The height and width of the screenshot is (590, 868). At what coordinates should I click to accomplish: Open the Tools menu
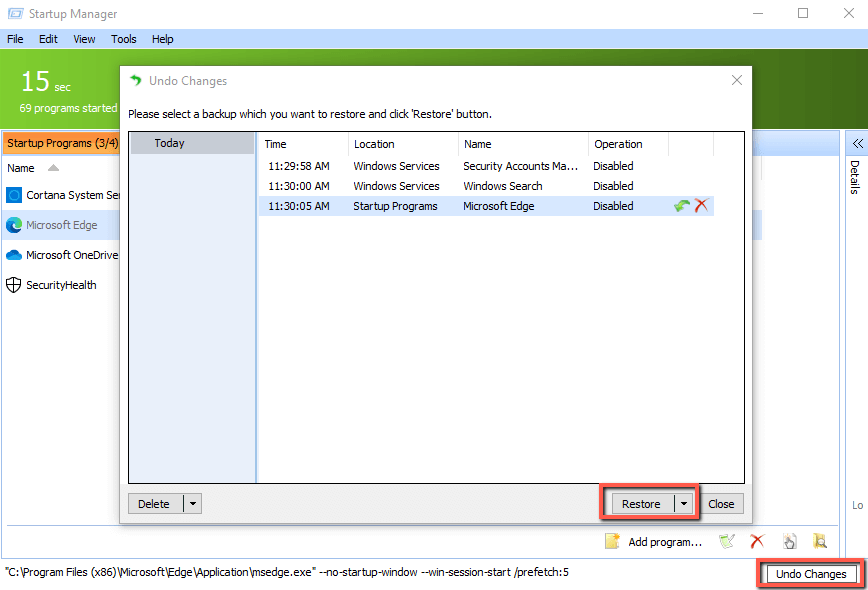coord(123,39)
